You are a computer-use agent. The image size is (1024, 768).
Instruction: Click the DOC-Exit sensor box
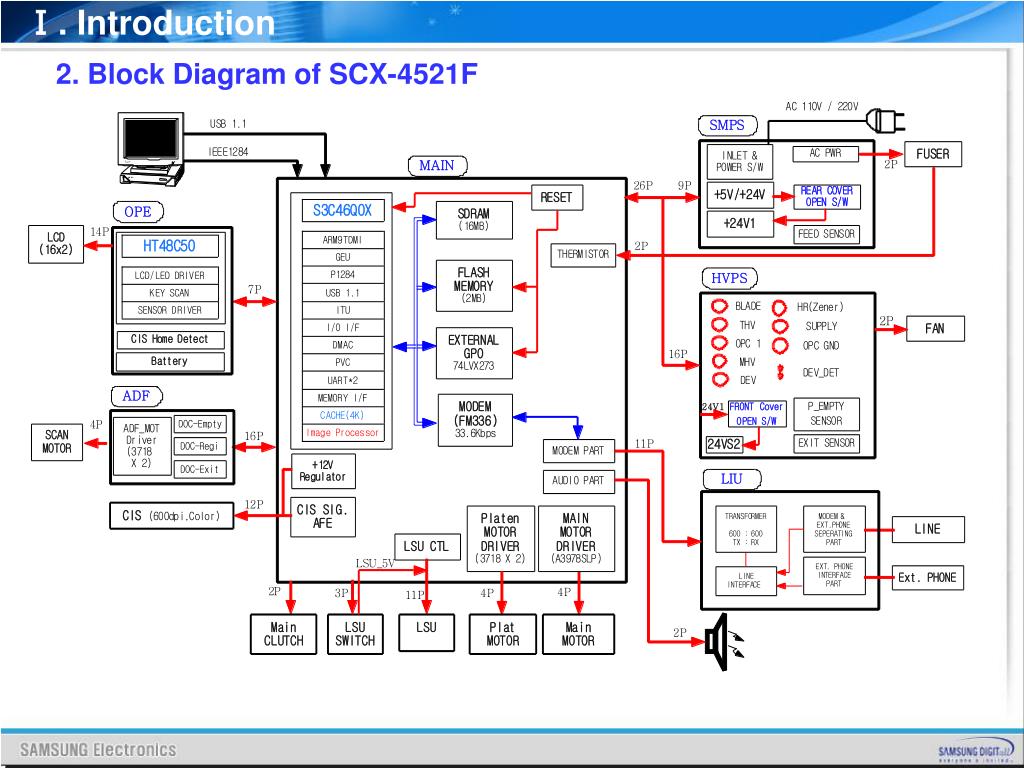(x=200, y=470)
